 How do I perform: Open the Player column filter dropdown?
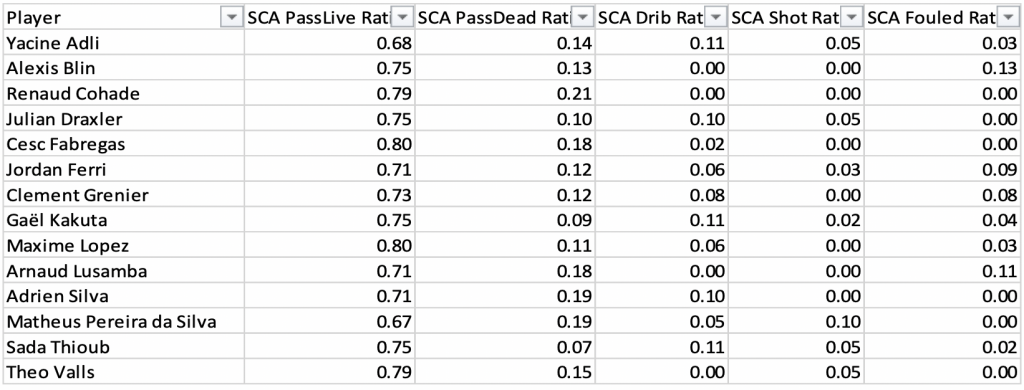pyautogui.click(x=231, y=18)
